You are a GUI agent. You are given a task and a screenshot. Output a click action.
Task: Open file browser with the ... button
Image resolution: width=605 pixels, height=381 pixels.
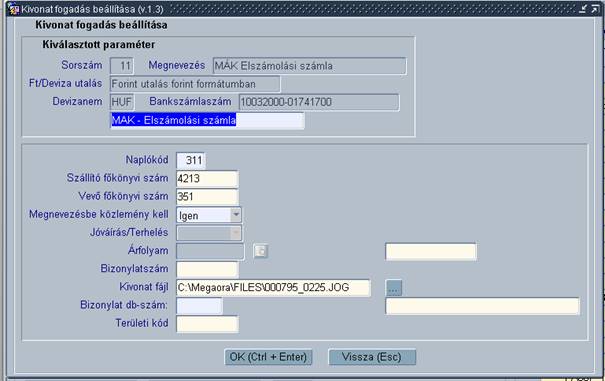click(394, 288)
